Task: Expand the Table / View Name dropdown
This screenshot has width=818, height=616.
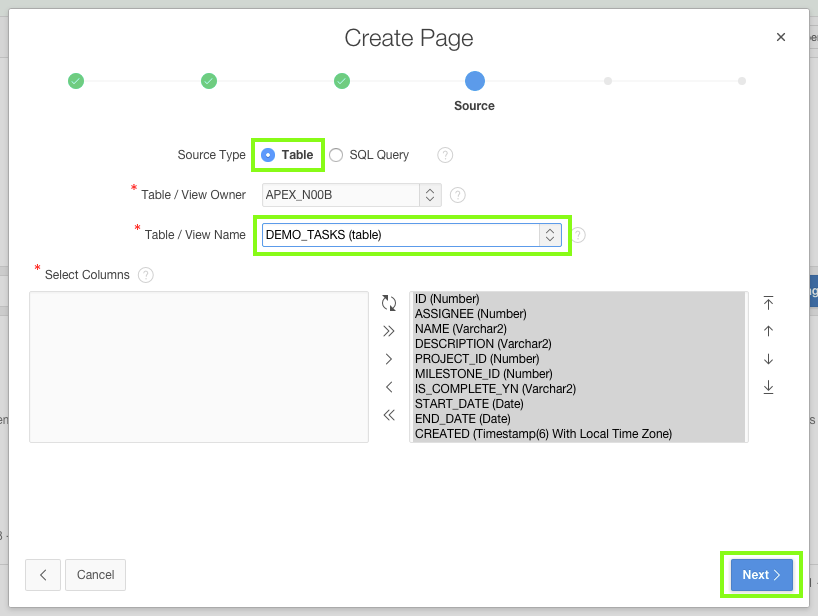Action: tap(549, 235)
